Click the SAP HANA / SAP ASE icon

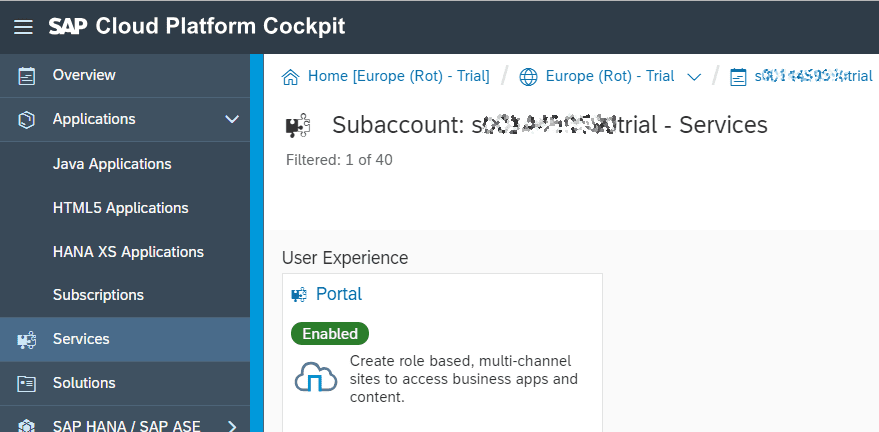(x=27, y=425)
